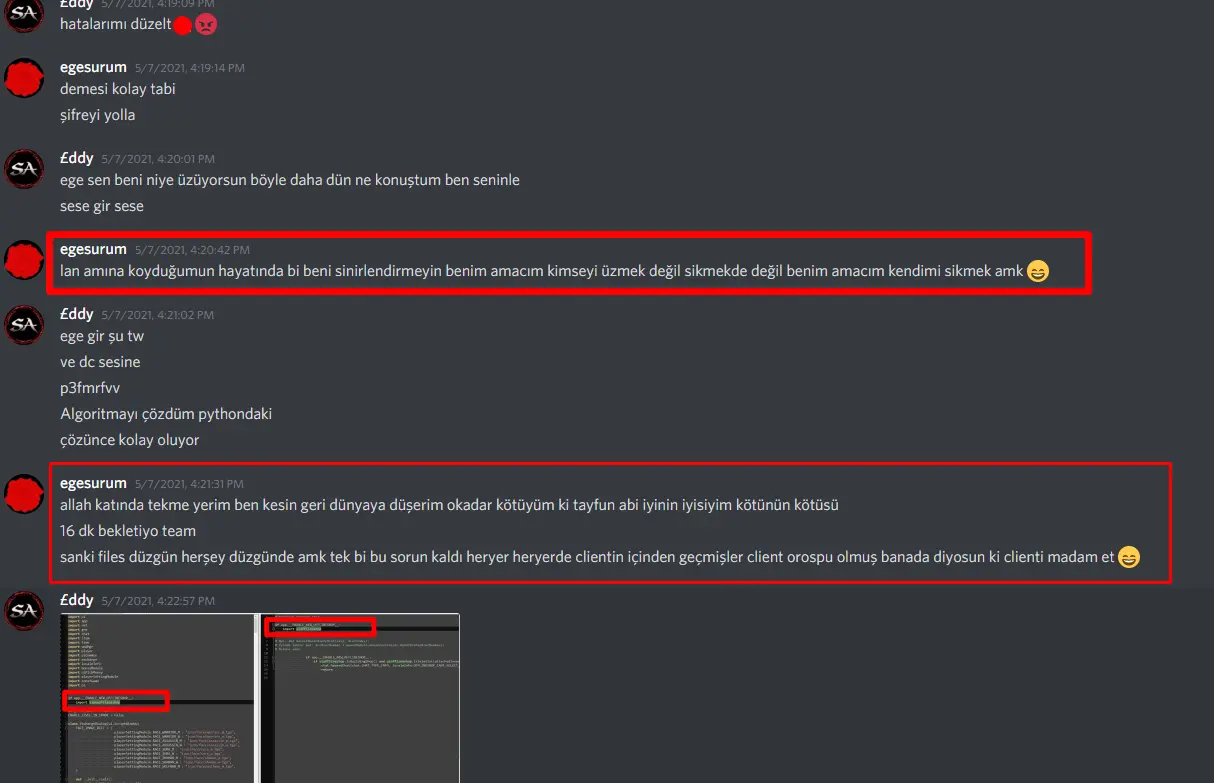Click £ddy's avatar at 4:21:02 message
This screenshot has width=1214, height=783.
[24, 325]
